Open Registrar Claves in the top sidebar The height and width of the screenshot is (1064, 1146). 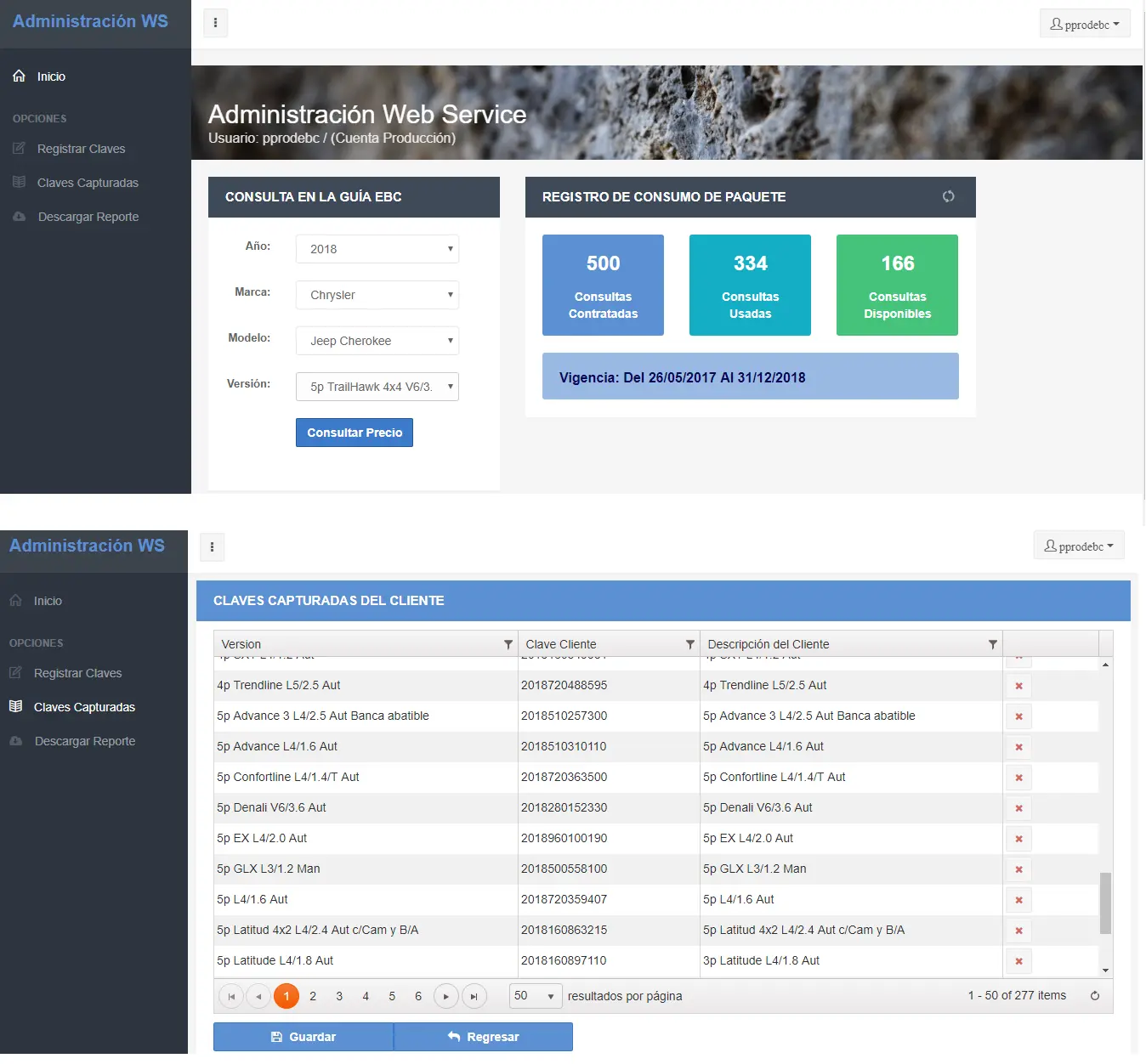pyautogui.click(x=81, y=149)
